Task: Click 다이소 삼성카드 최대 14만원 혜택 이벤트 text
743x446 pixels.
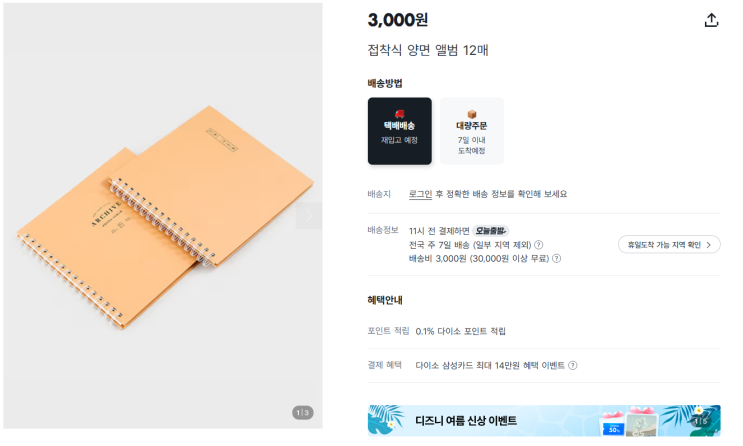Action: click(490, 365)
